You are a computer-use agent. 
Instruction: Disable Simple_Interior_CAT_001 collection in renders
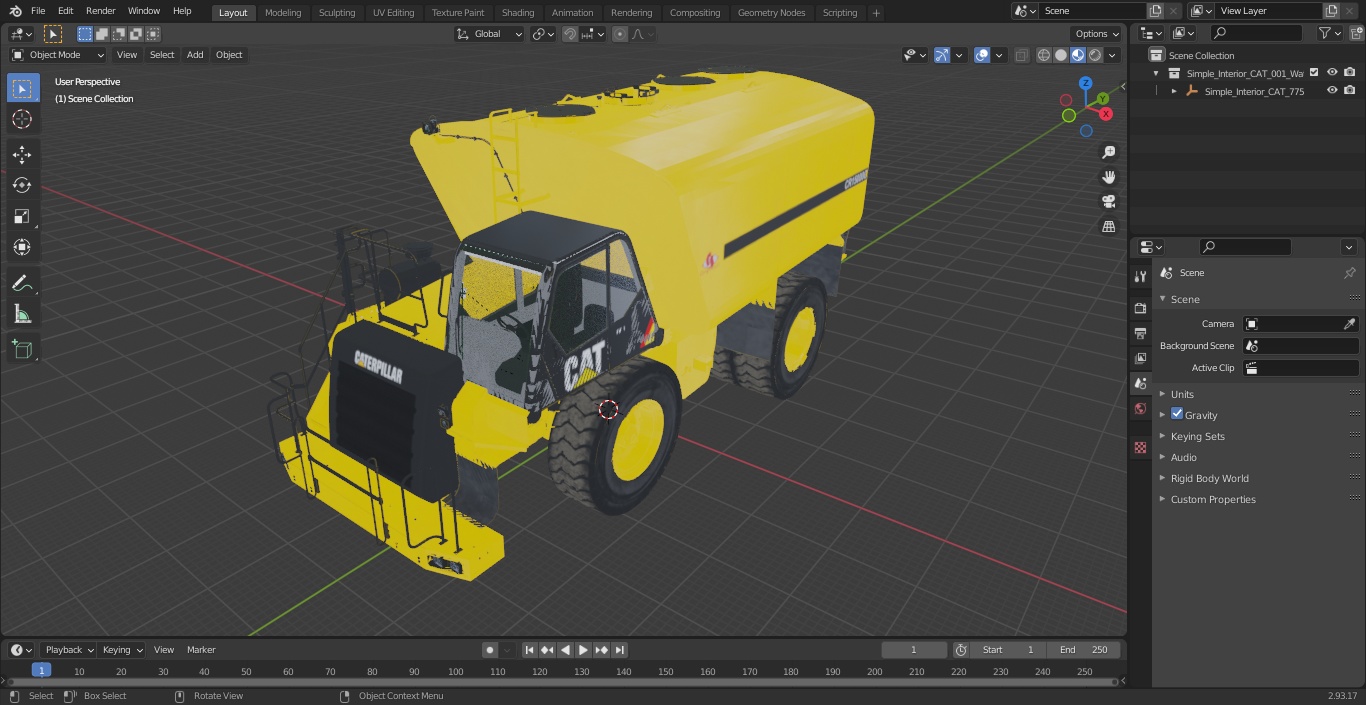(1350, 72)
